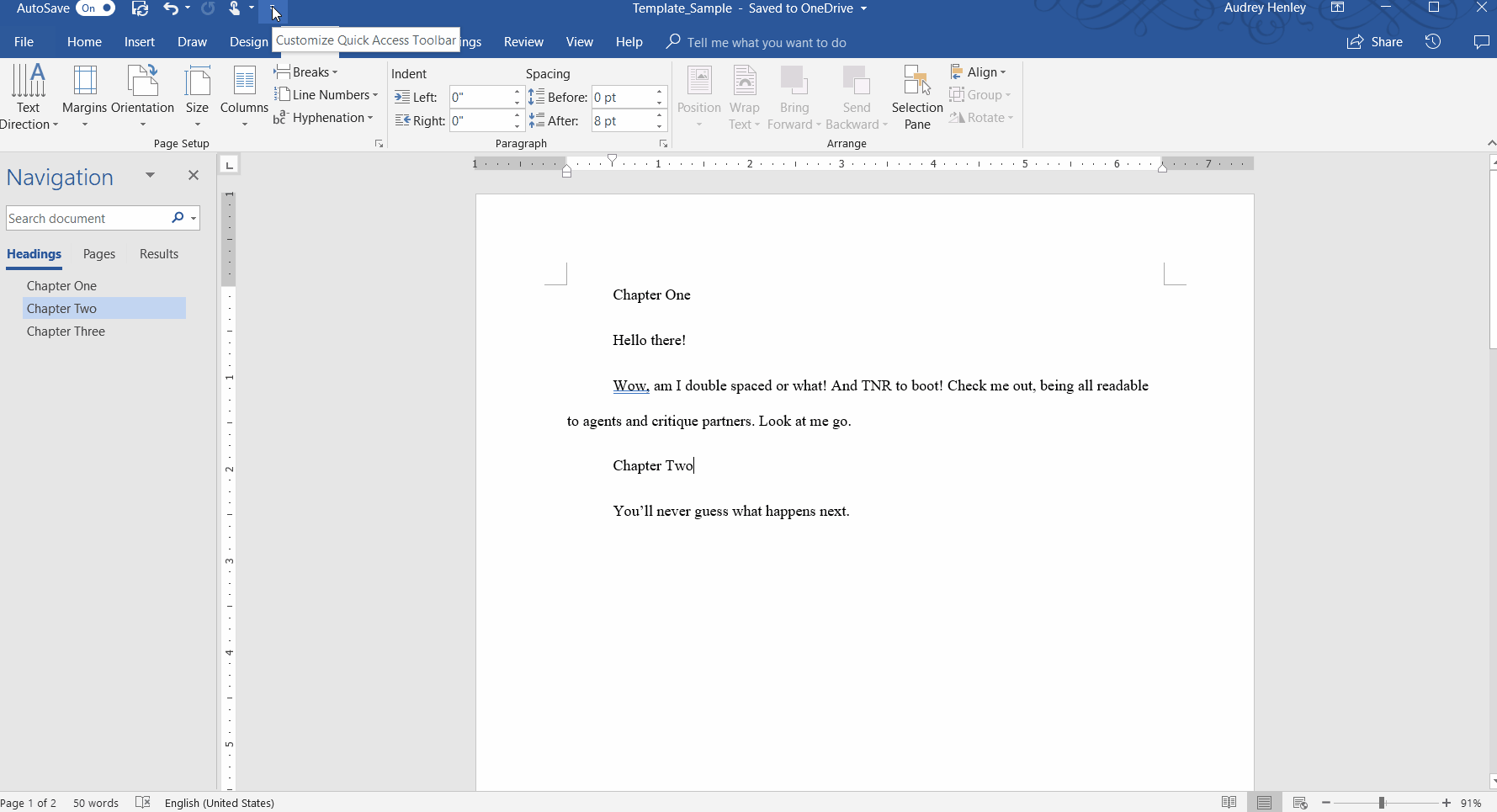Switch to Read Mode view
The width and height of the screenshot is (1497, 812).
point(1229,803)
